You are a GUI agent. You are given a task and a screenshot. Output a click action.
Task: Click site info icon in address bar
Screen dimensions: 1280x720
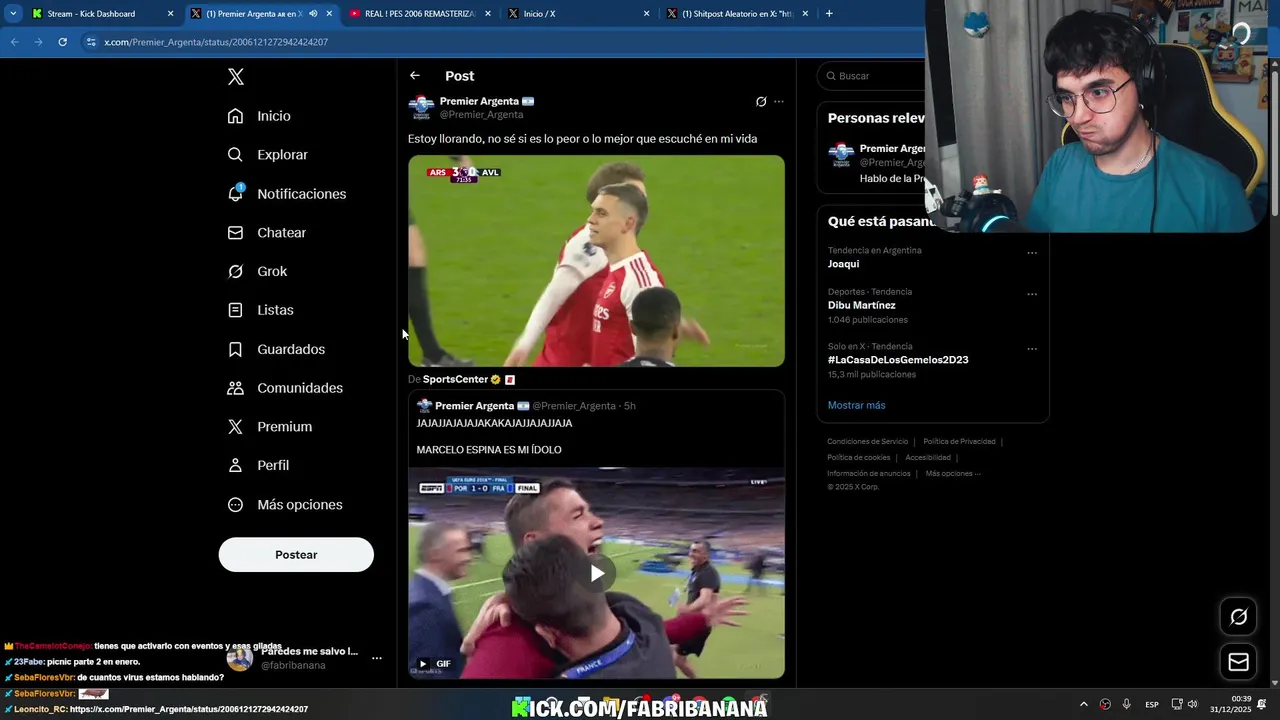tap(91, 42)
